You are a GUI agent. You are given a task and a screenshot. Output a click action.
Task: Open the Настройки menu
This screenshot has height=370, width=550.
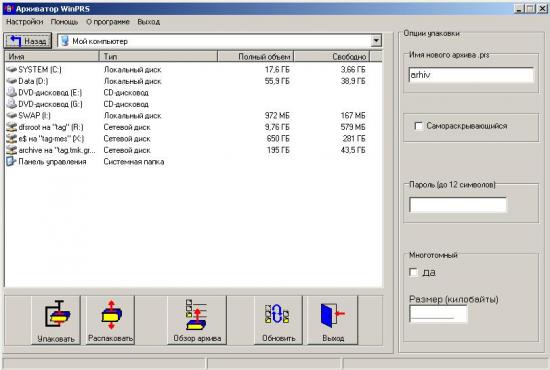point(25,22)
